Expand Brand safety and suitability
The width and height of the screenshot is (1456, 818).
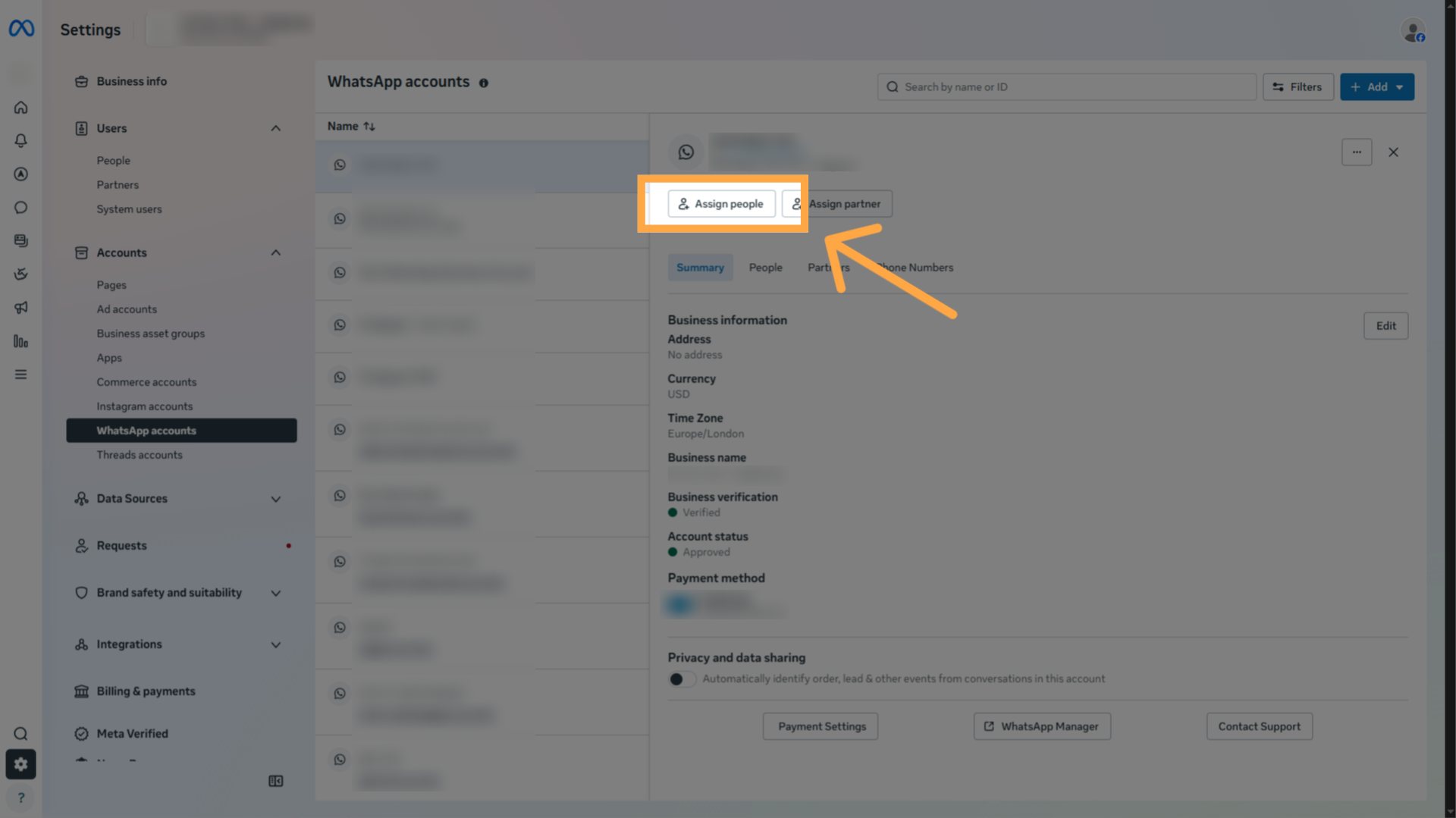276,594
